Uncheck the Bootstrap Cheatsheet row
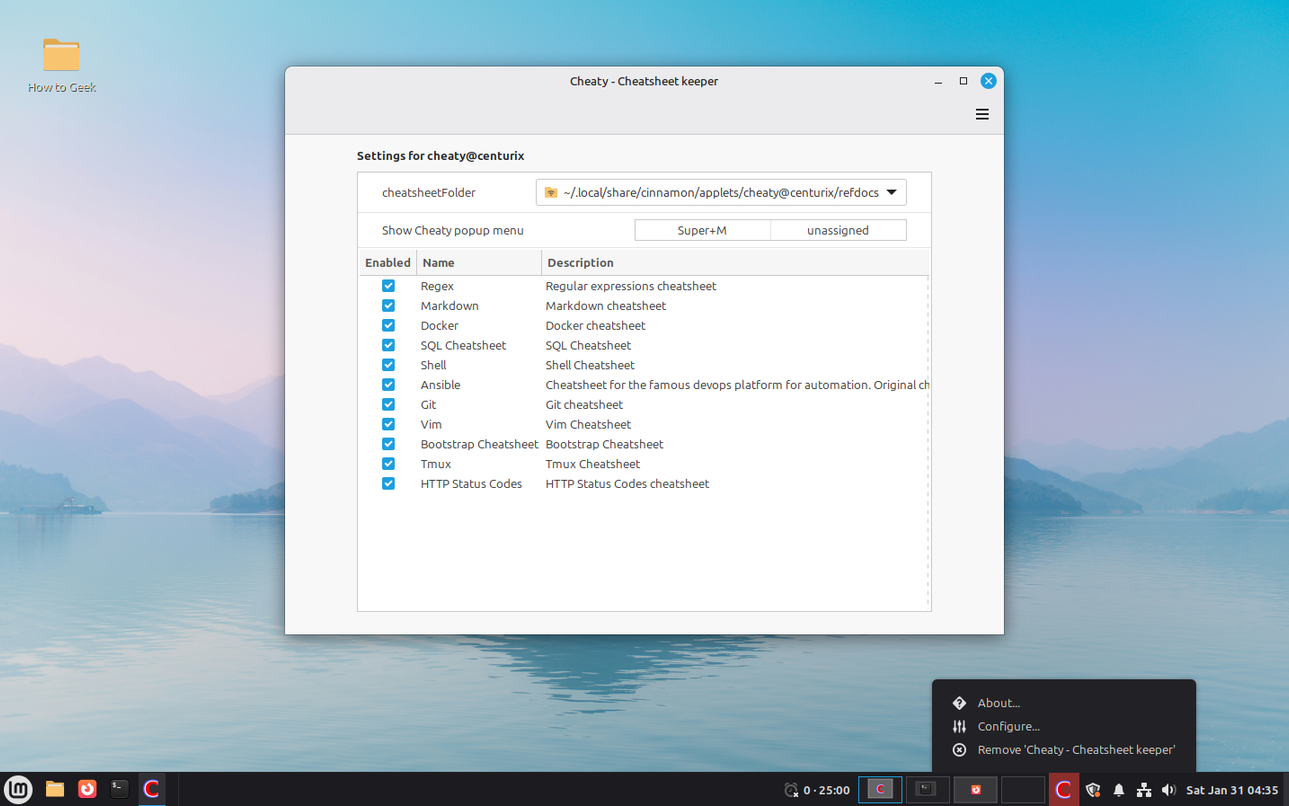Viewport: 1289px width, 806px height. click(x=388, y=444)
